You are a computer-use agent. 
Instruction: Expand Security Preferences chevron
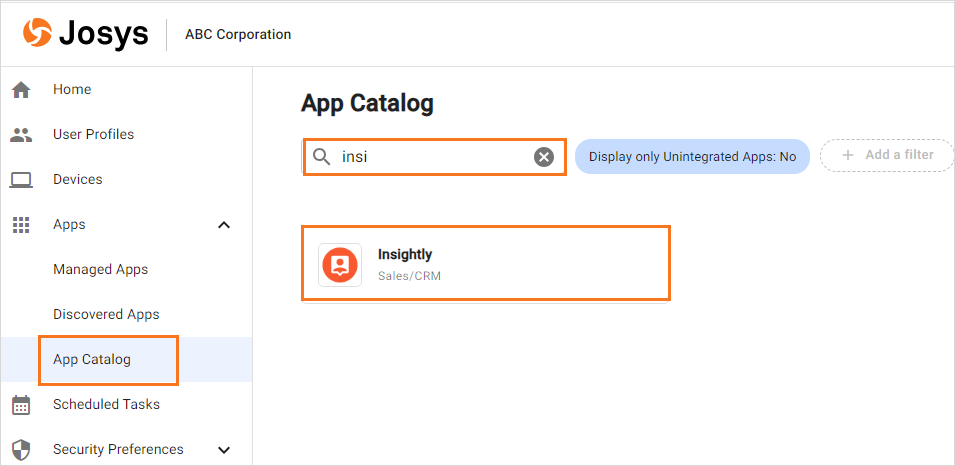[x=224, y=450]
